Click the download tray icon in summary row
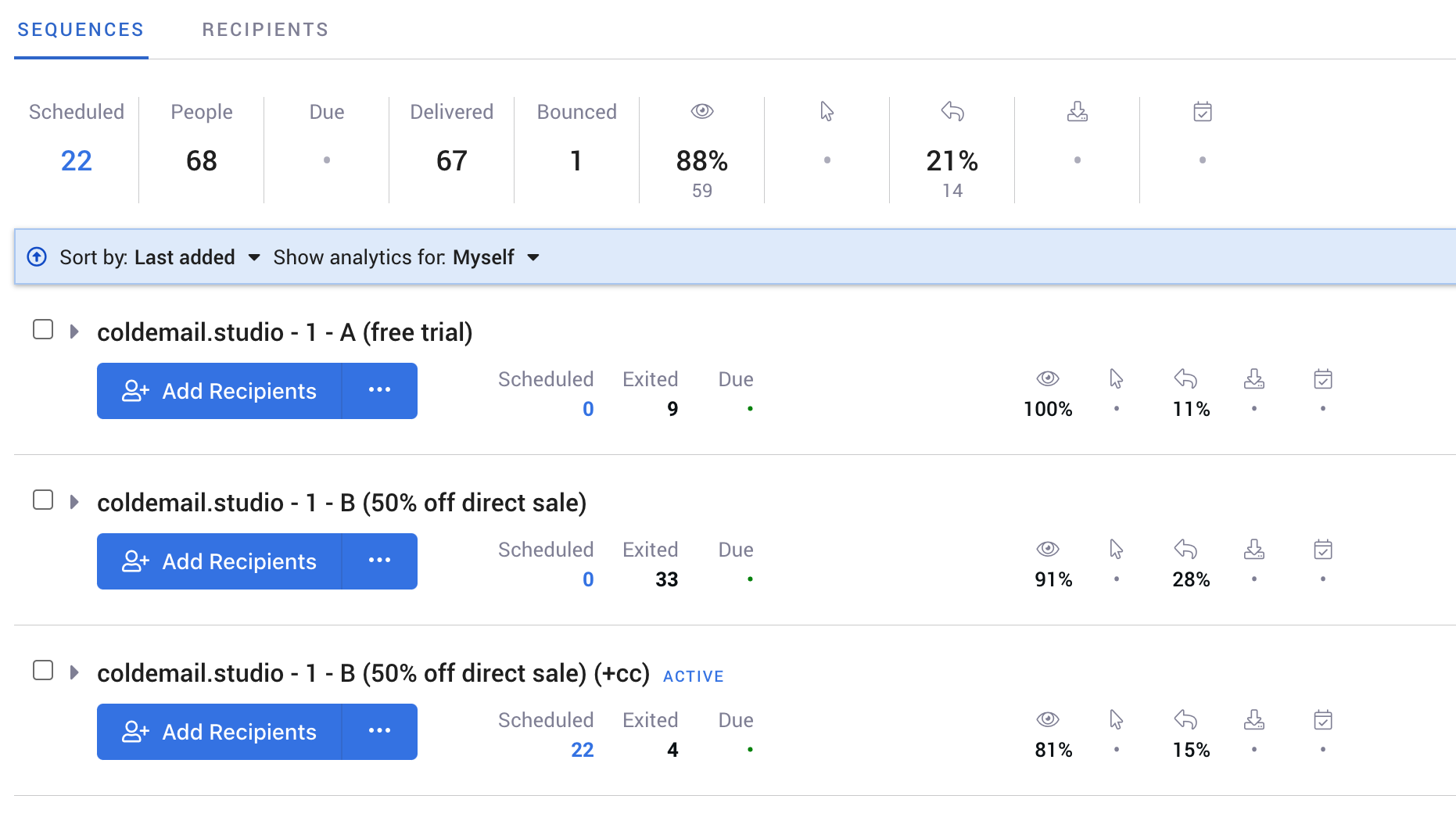 click(x=1077, y=111)
